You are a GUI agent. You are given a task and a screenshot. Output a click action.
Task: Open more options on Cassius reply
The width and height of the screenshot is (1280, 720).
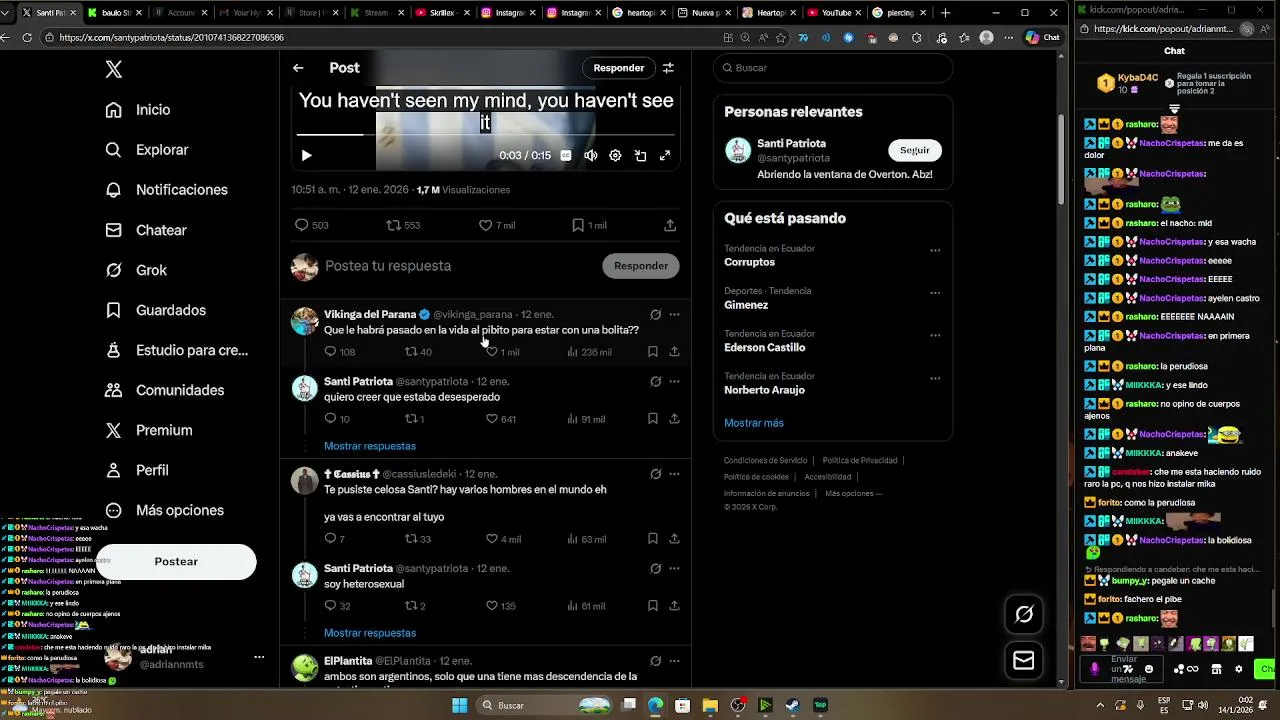pos(674,474)
